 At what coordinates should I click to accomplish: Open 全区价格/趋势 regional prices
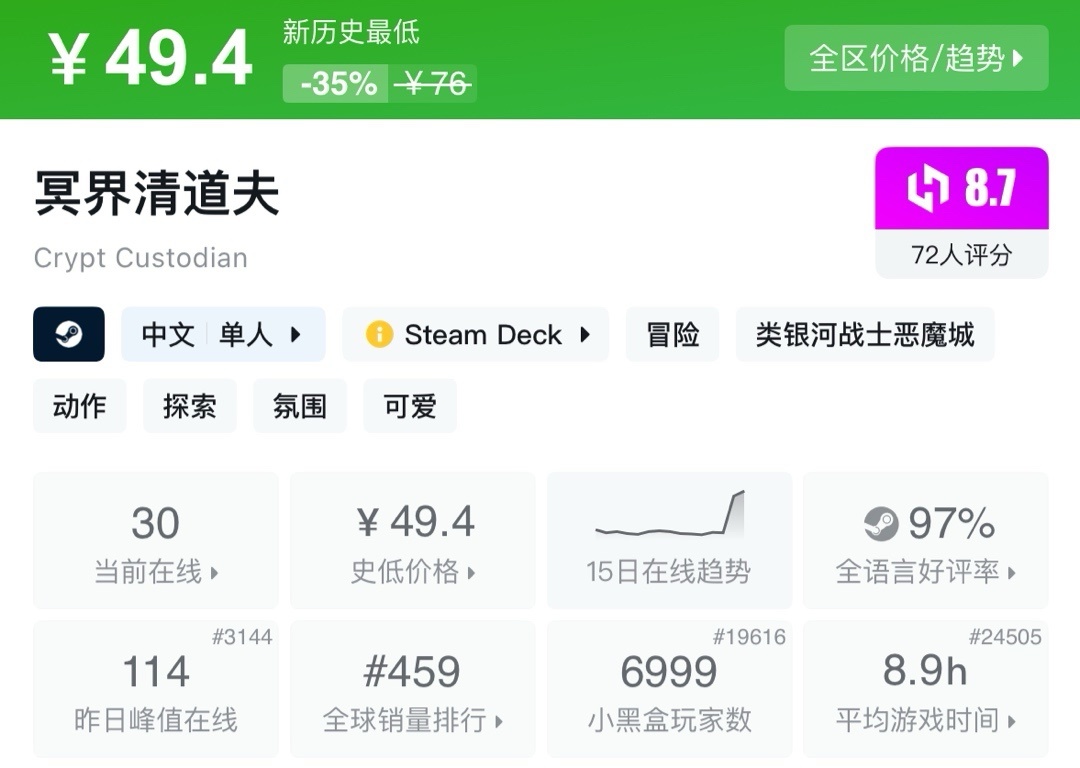916,58
